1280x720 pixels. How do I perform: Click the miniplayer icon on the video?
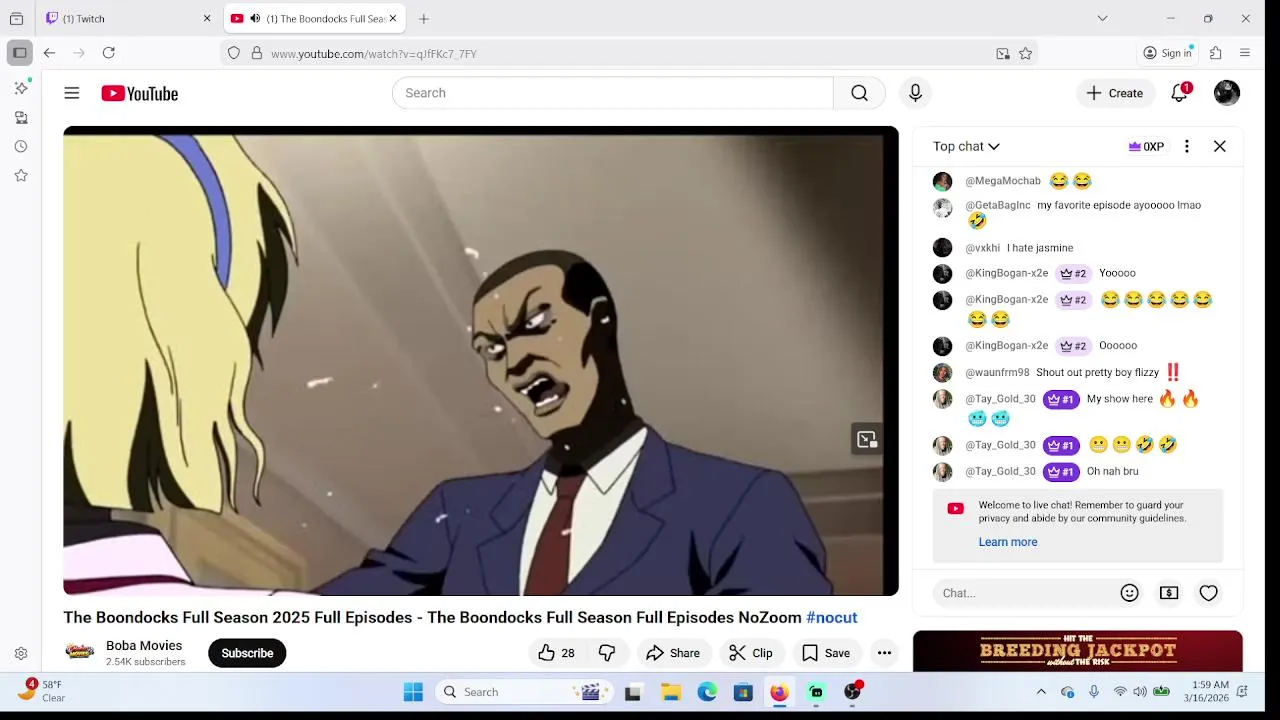coord(867,439)
